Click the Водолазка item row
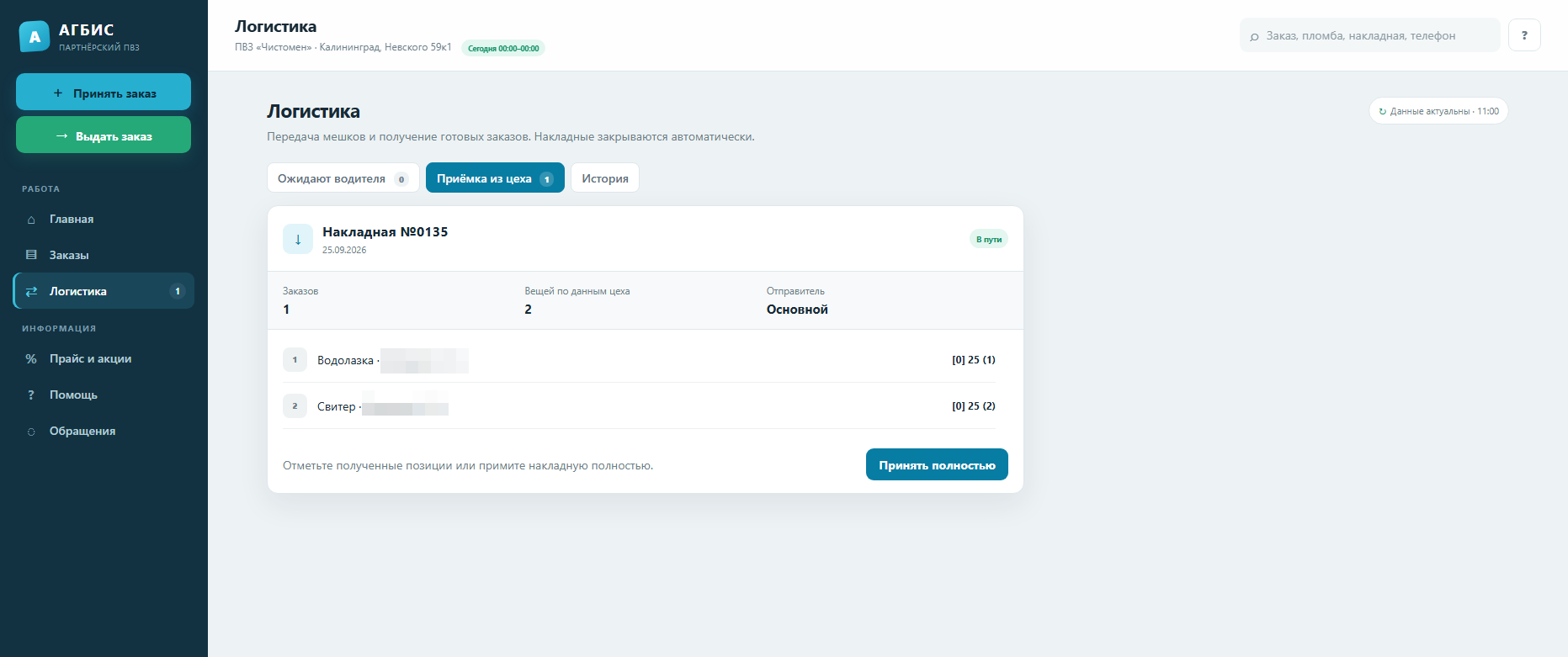 639,360
